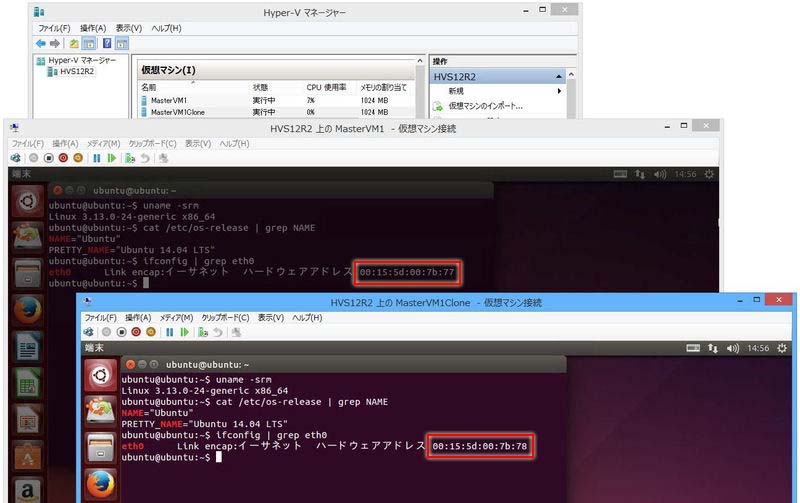Open Ubuntu Dash in MasterVM1Clone launcher
The width and height of the screenshot is (800, 503).
pos(101,375)
